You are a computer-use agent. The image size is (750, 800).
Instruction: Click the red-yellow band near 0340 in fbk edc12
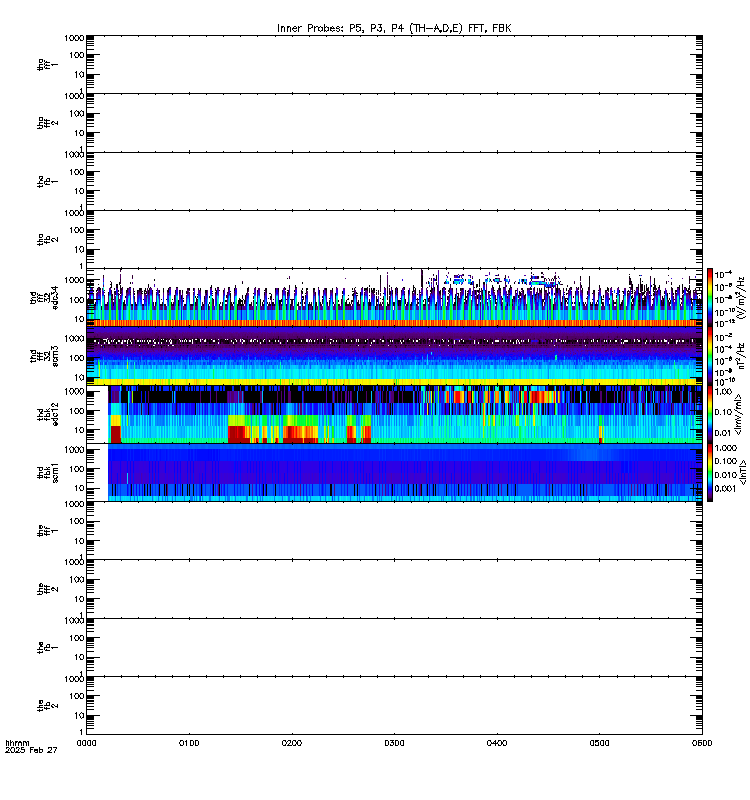459,396
